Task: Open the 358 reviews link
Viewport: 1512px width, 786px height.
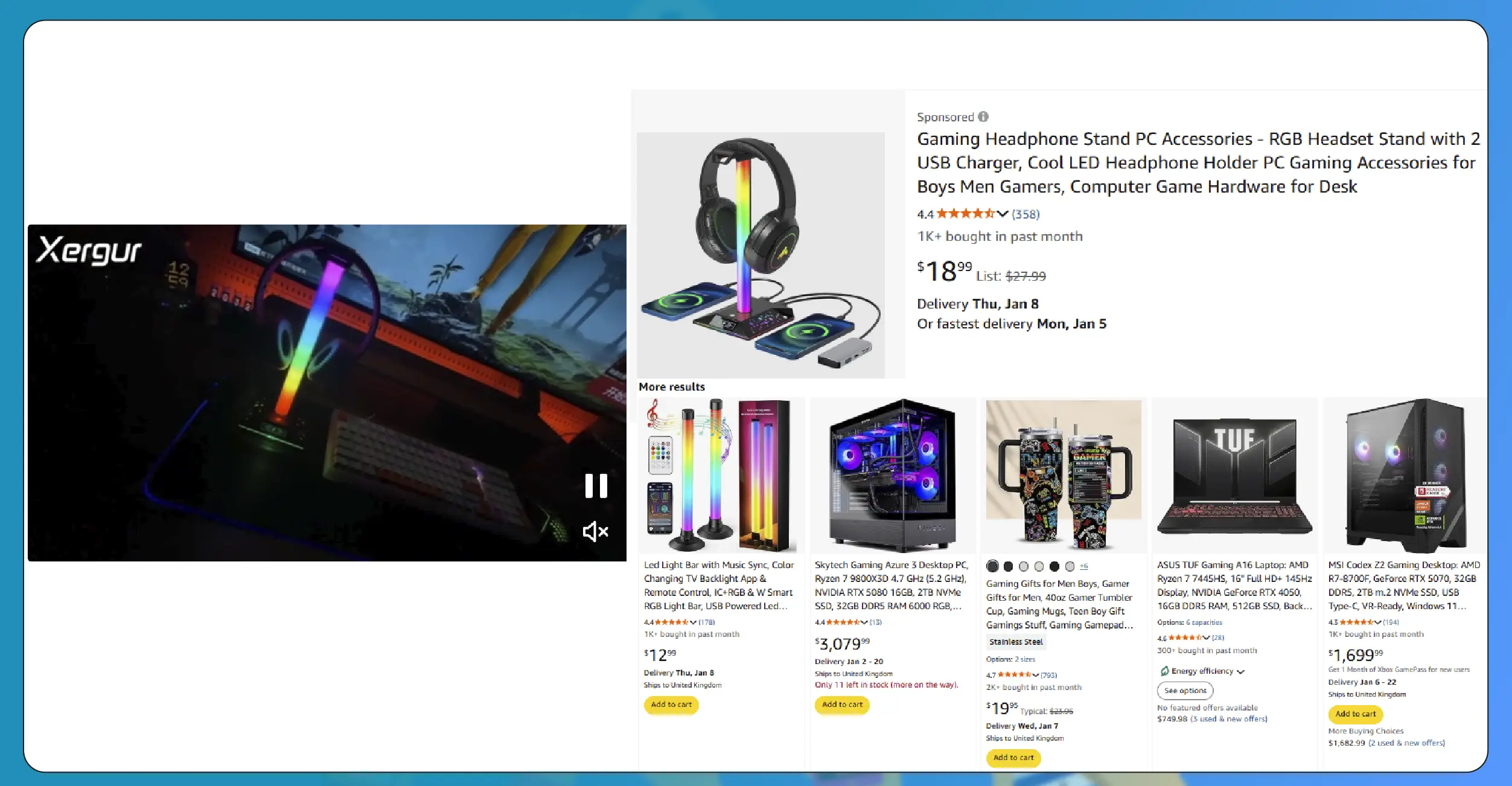Action: (1026, 214)
